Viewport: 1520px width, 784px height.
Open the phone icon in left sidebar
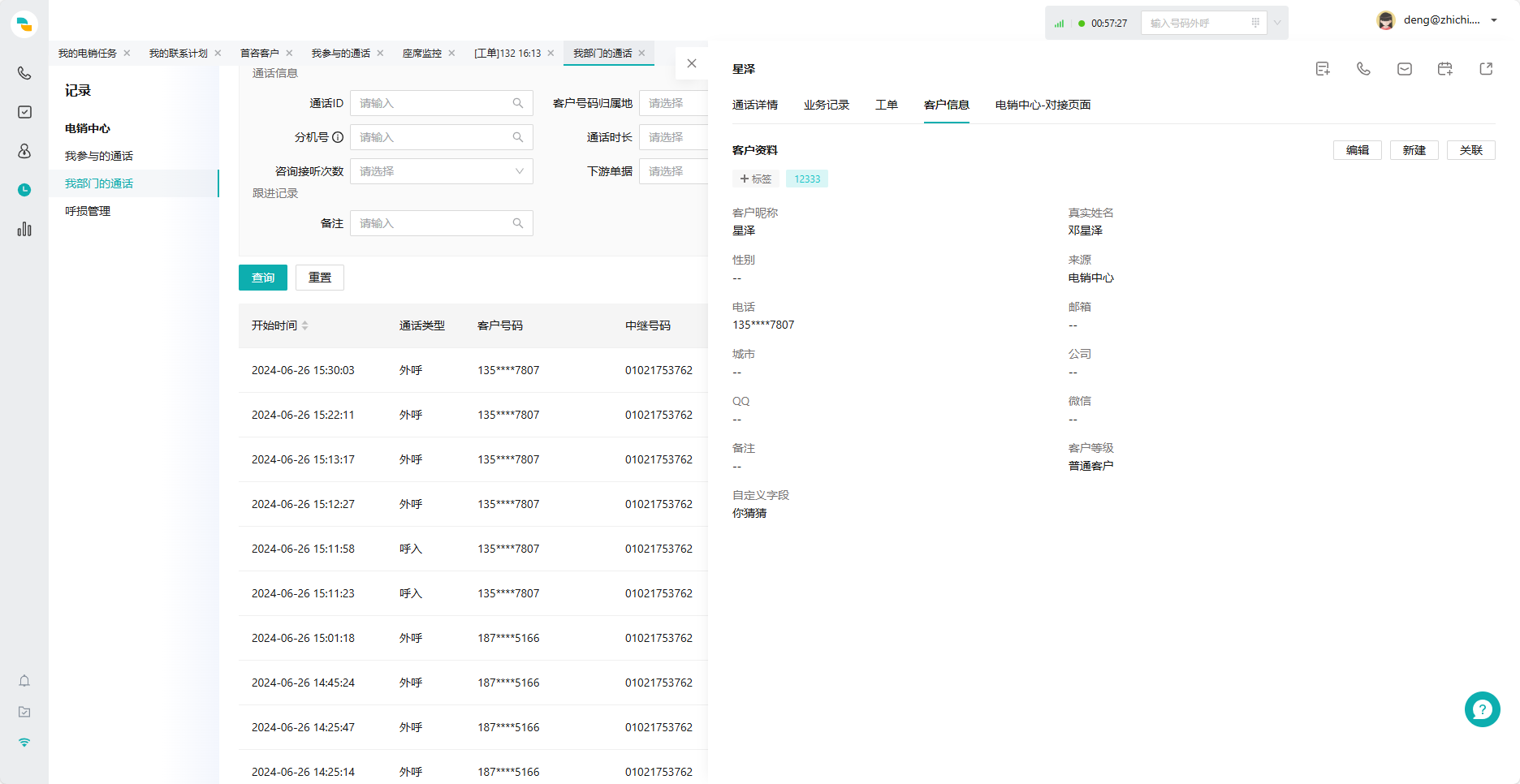(24, 73)
